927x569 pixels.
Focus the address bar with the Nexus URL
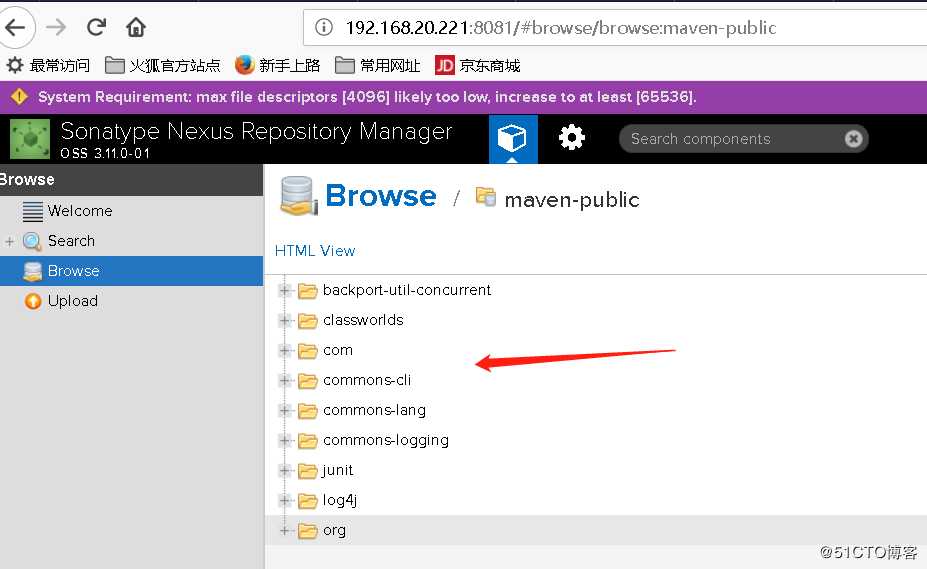(615, 27)
